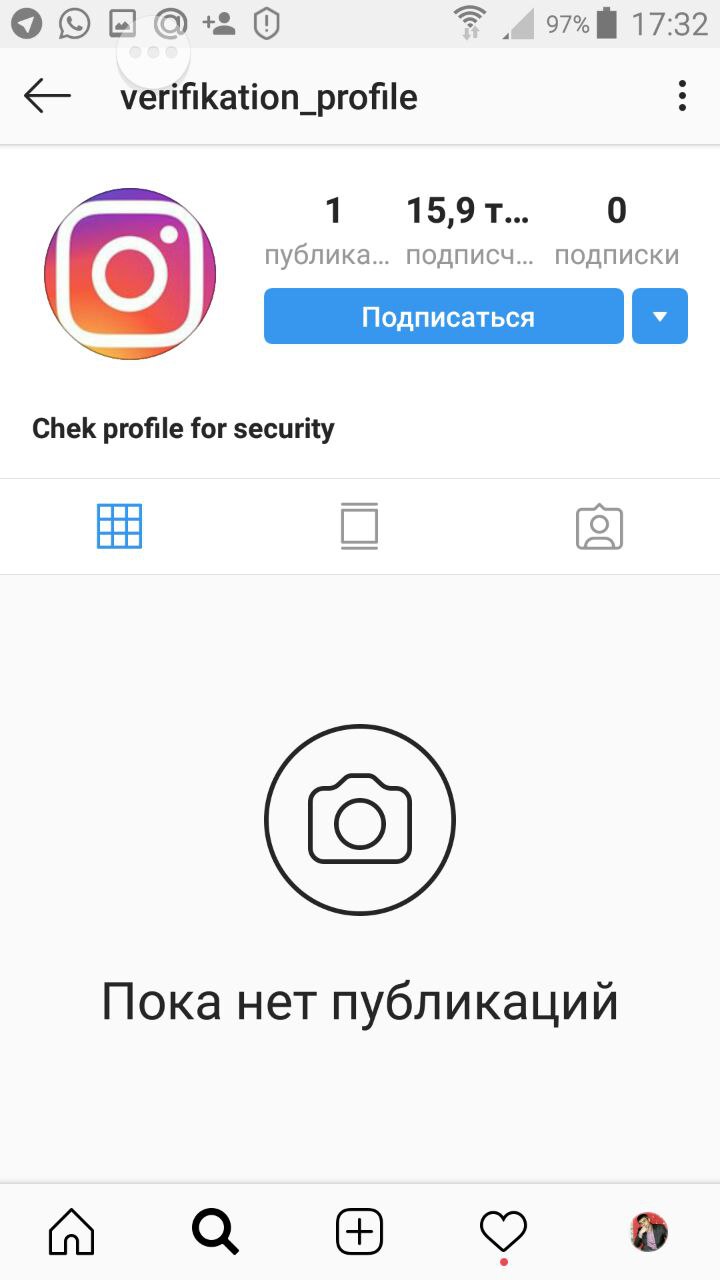Open tagged photos tab
The height and width of the screenshot is (1280, 720).
pos(600,527)
